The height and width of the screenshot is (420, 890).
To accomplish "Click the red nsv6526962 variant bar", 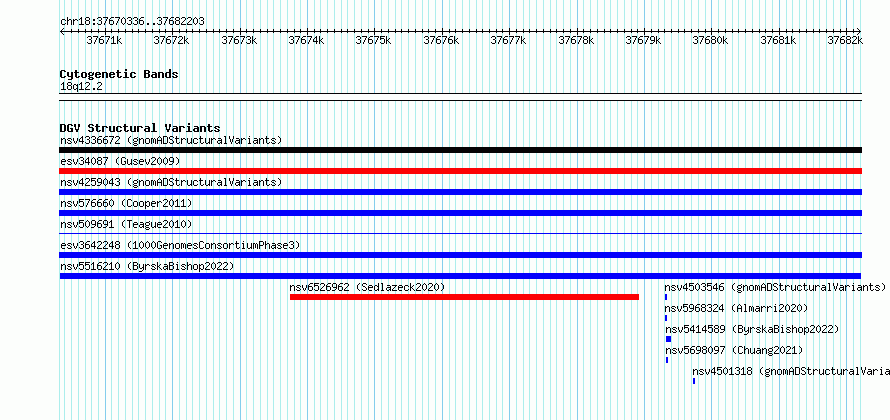I will click(x=464, y=297).
